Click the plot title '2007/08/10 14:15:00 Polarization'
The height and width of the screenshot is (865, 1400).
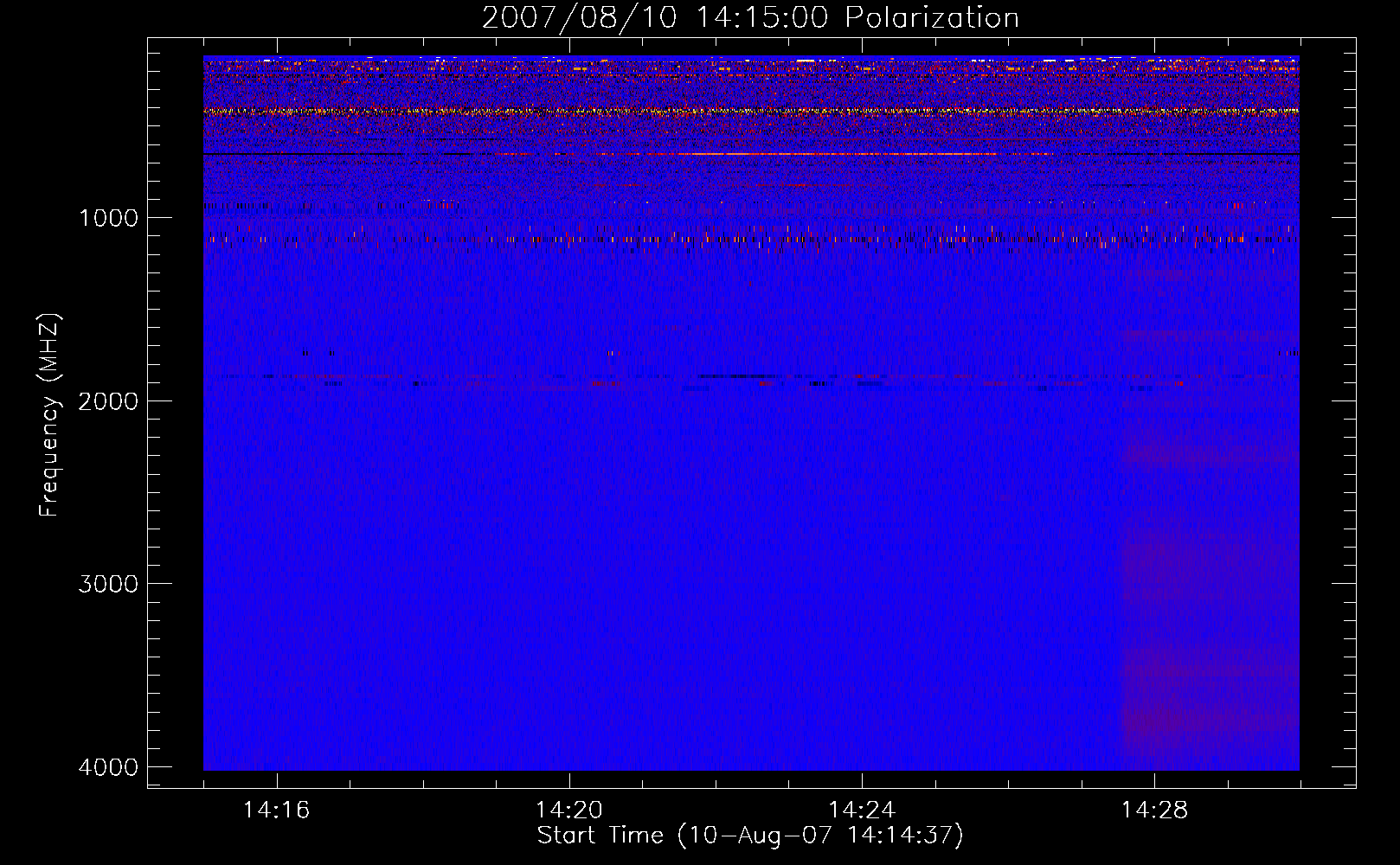coord(750,17)
